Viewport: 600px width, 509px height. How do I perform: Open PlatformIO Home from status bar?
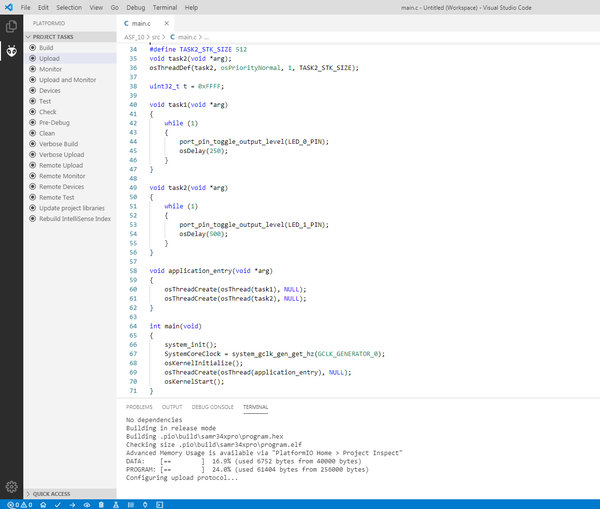(x=43, y=505)
